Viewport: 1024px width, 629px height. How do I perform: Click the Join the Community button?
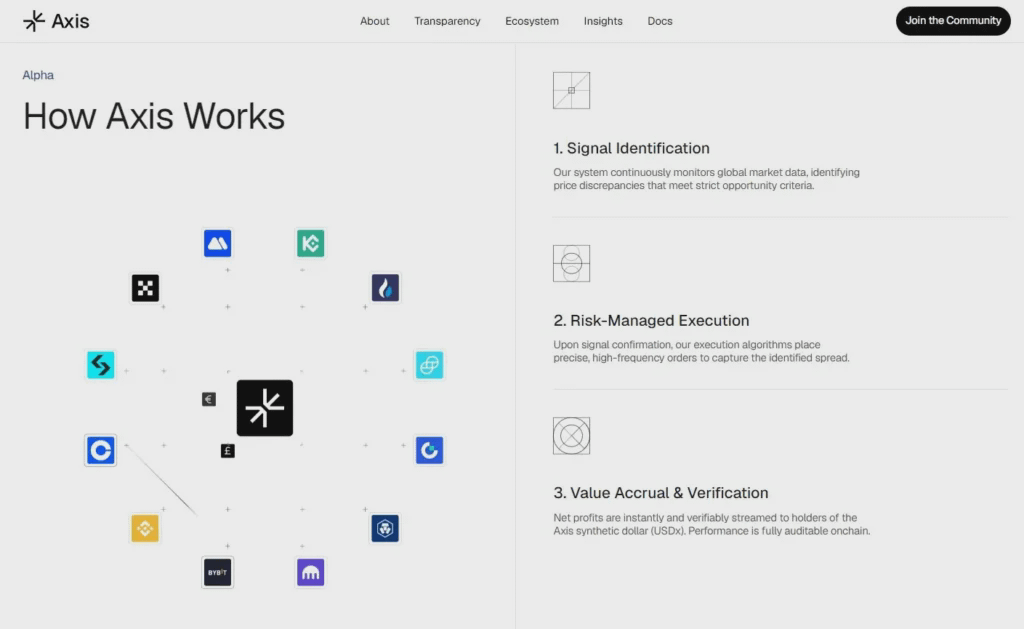(x=953, y=21)
